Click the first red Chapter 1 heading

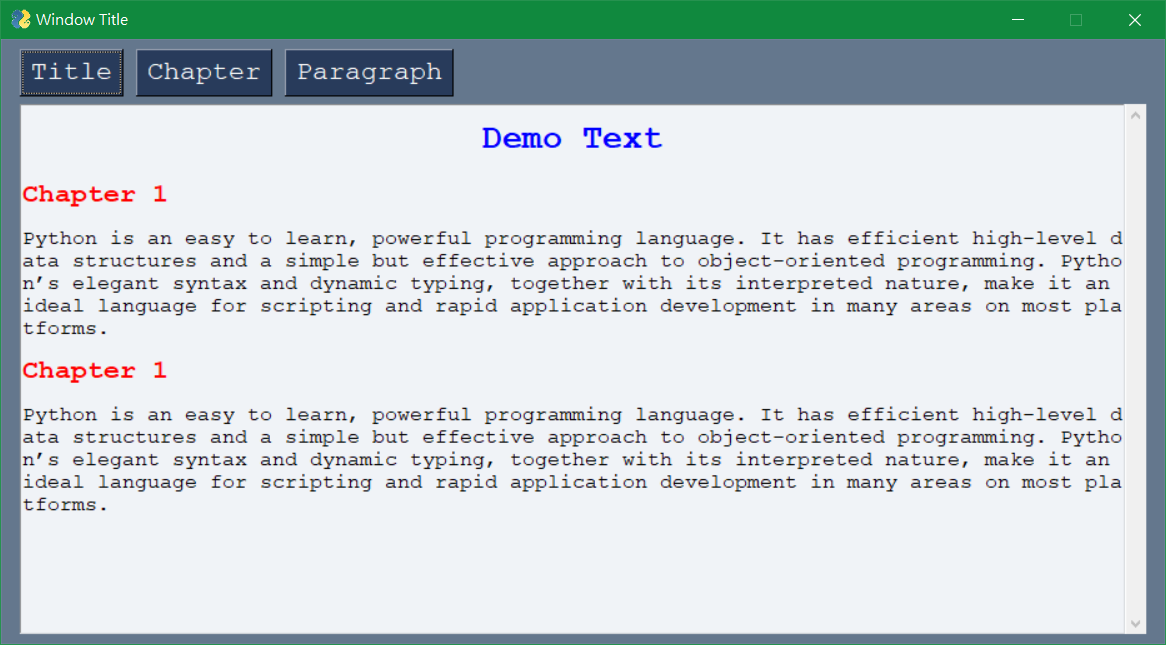(93, 194)
